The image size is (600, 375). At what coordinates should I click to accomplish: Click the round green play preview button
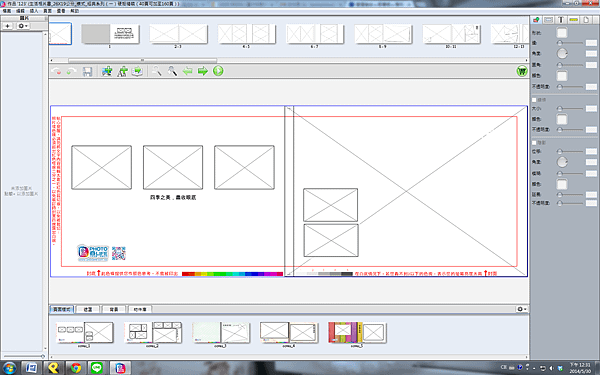pos(218,71)
